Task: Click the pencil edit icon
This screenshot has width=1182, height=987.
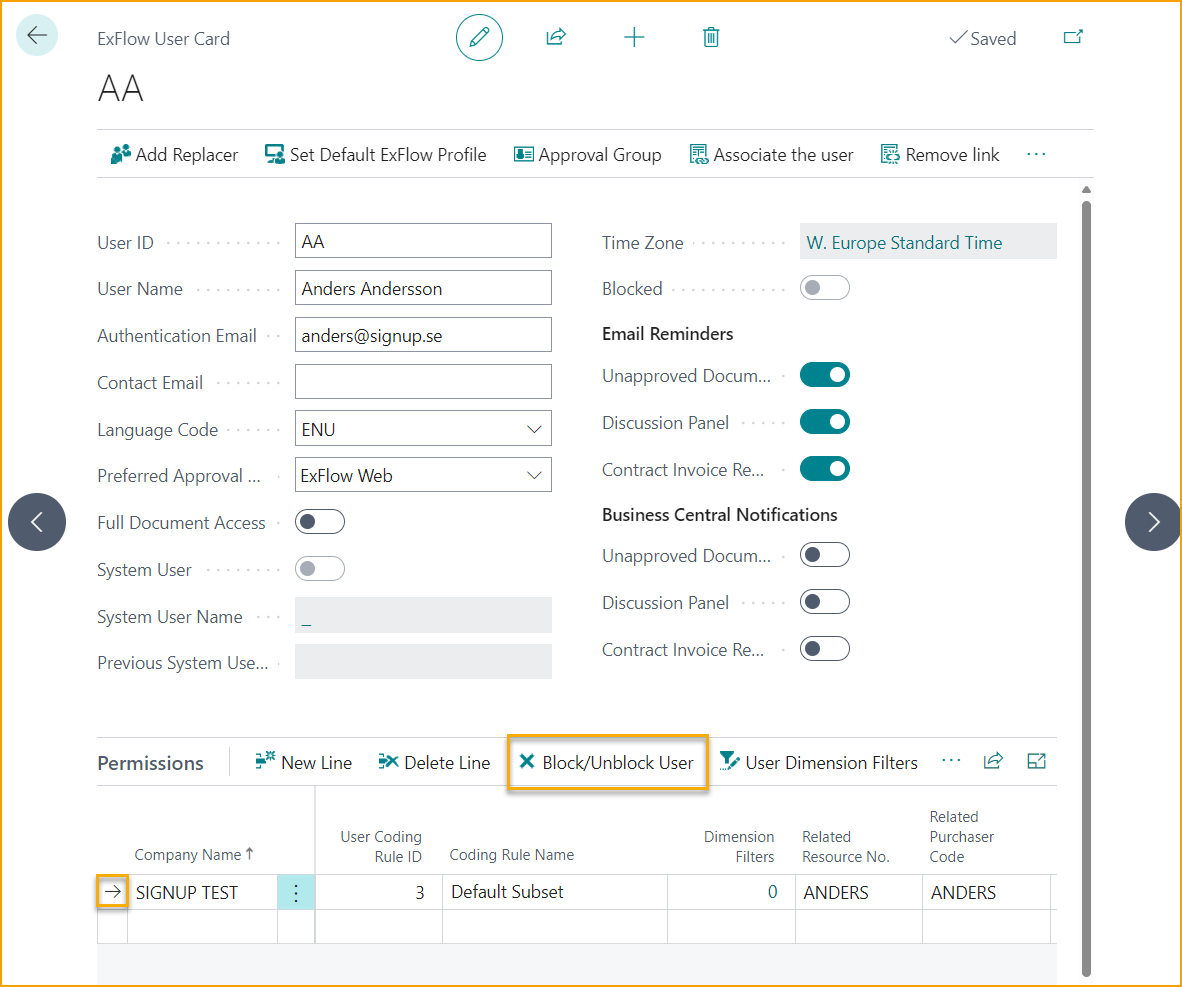Action: click(479, 37)
